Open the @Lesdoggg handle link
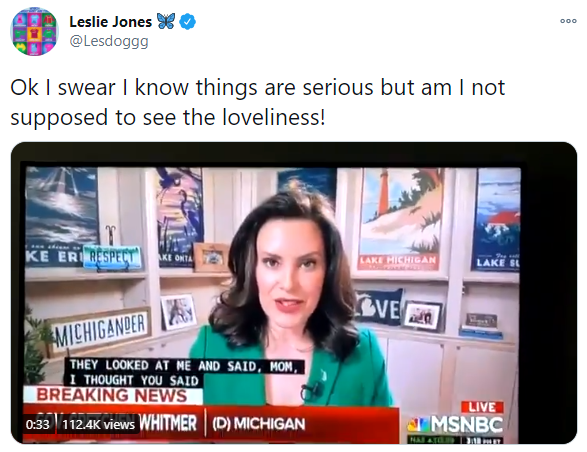The height and width of the screenshot is (452, 587). click(109, 41)
